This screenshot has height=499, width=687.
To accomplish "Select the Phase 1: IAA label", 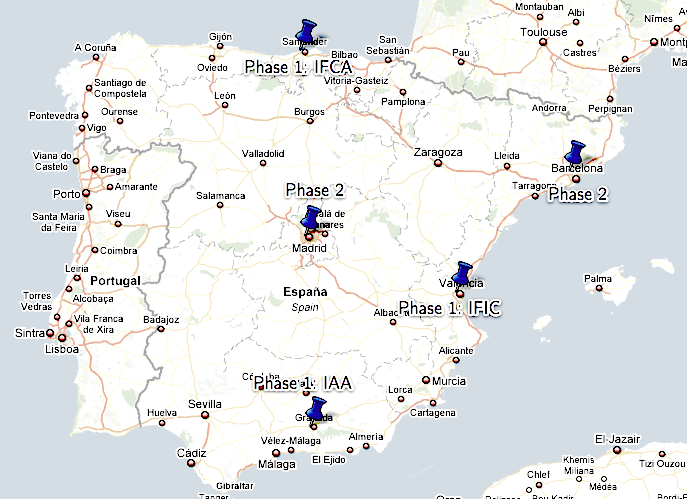I will pyautogui.click(x=303, y=383).
